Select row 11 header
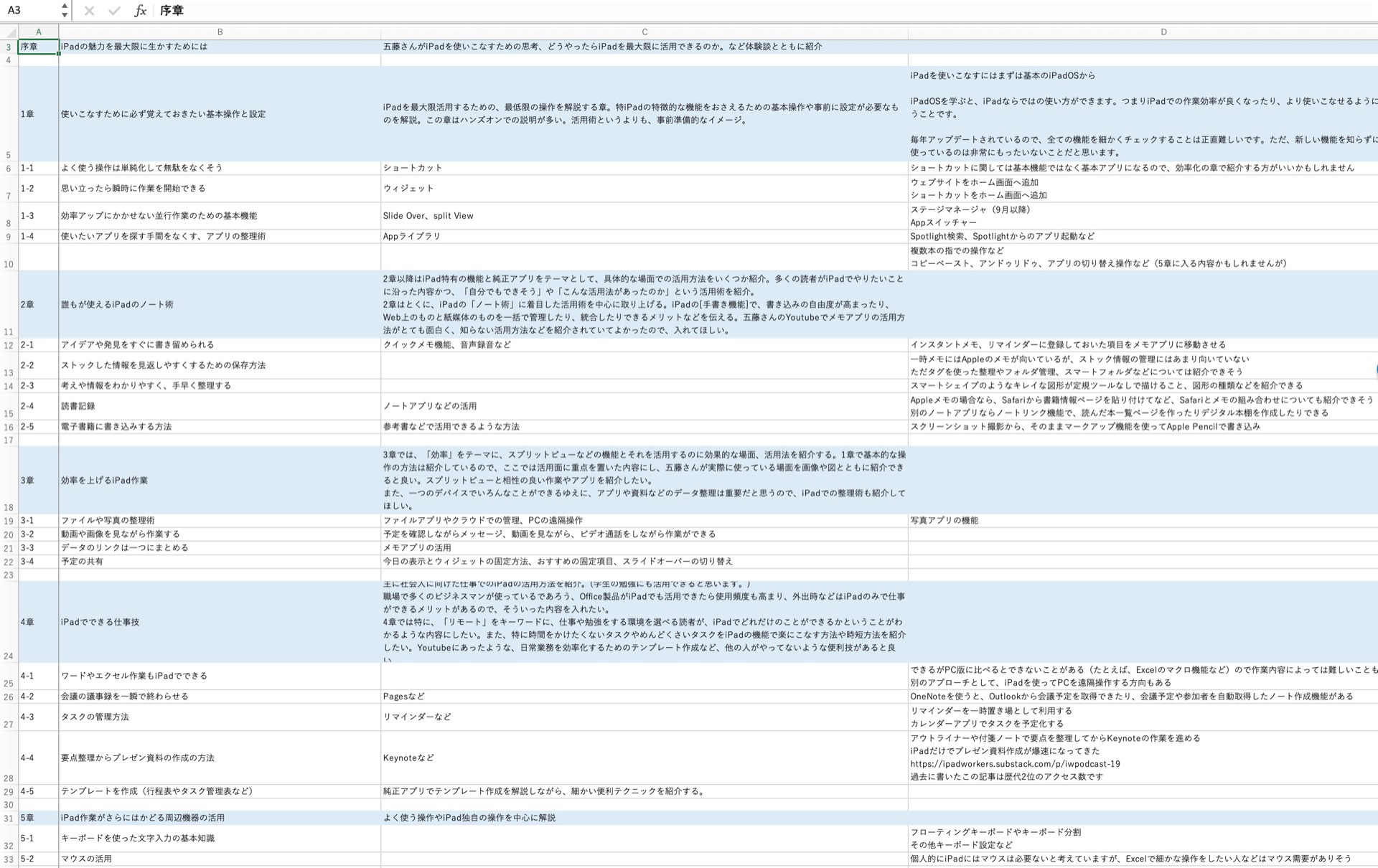The height and width of the screenshot is (868, 1378). (9, 305)
